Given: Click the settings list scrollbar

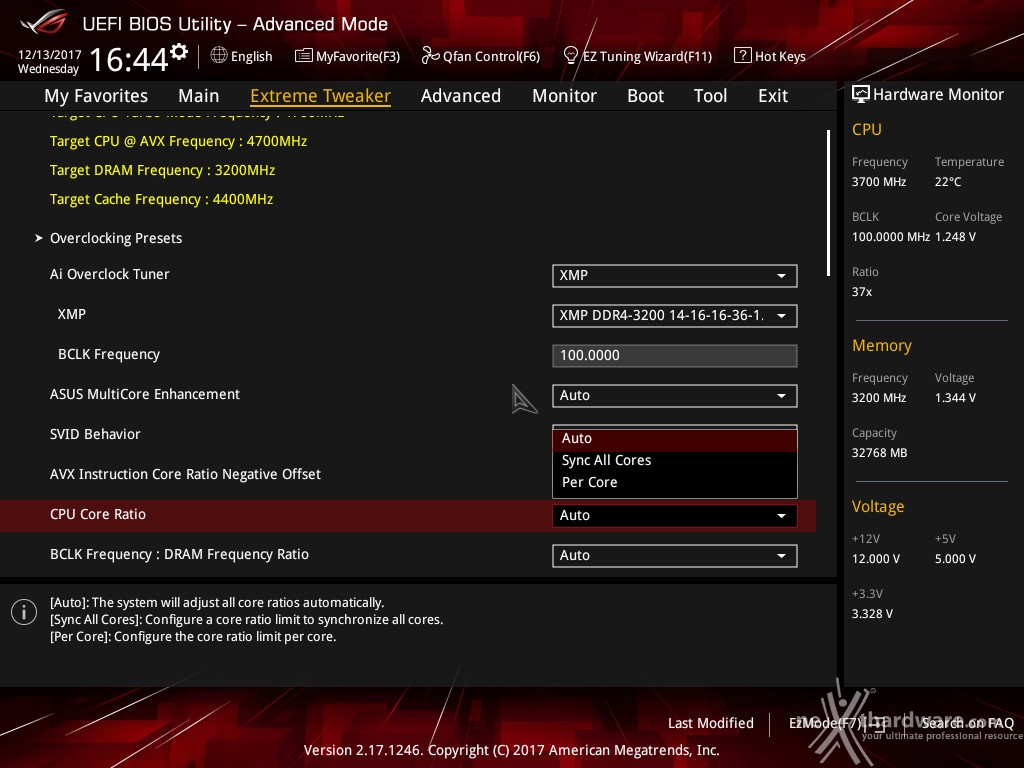Looking at the screenshot, I should click(828, 202).
